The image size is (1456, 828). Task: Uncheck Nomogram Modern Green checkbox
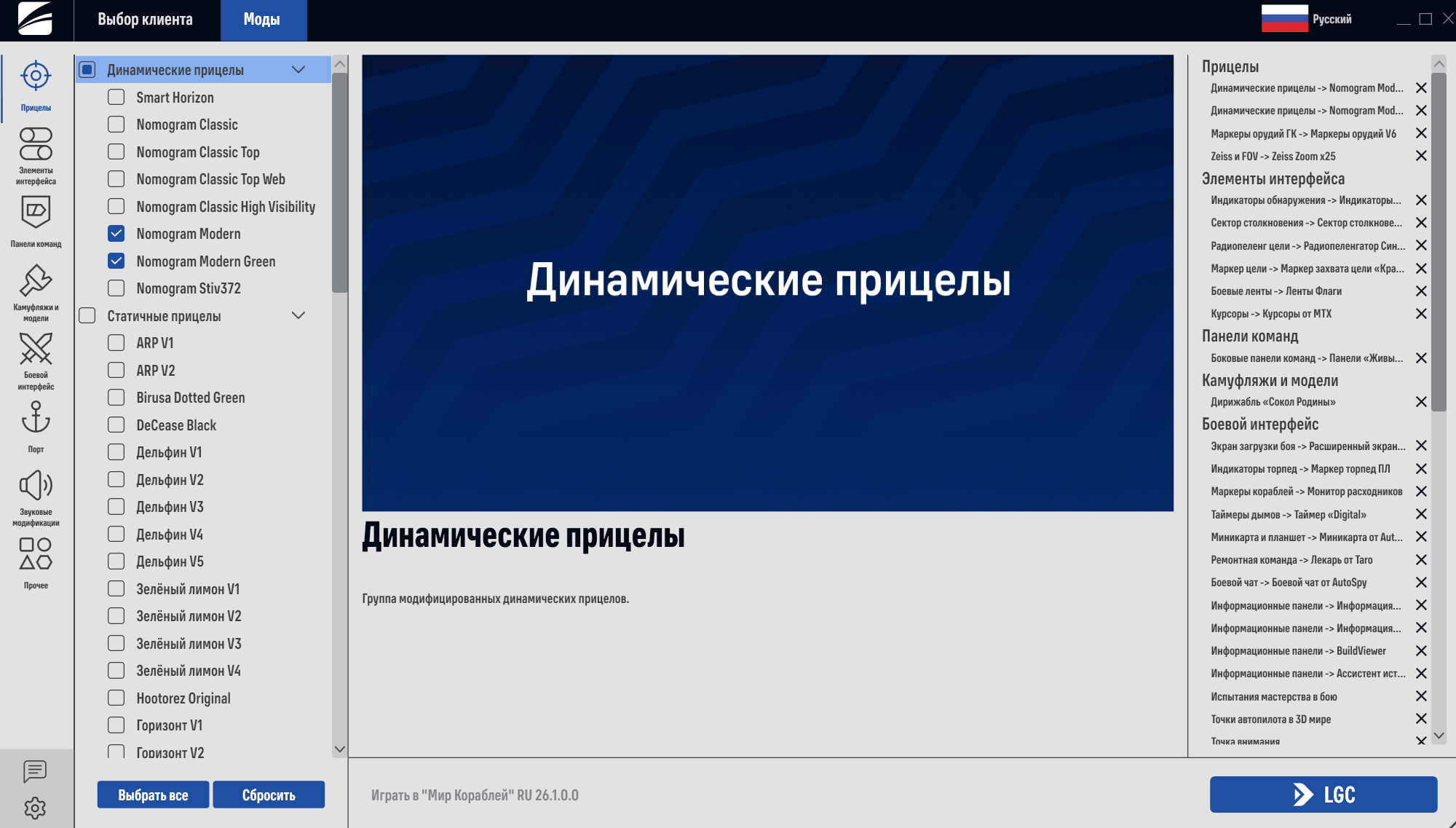coord(116,261)
